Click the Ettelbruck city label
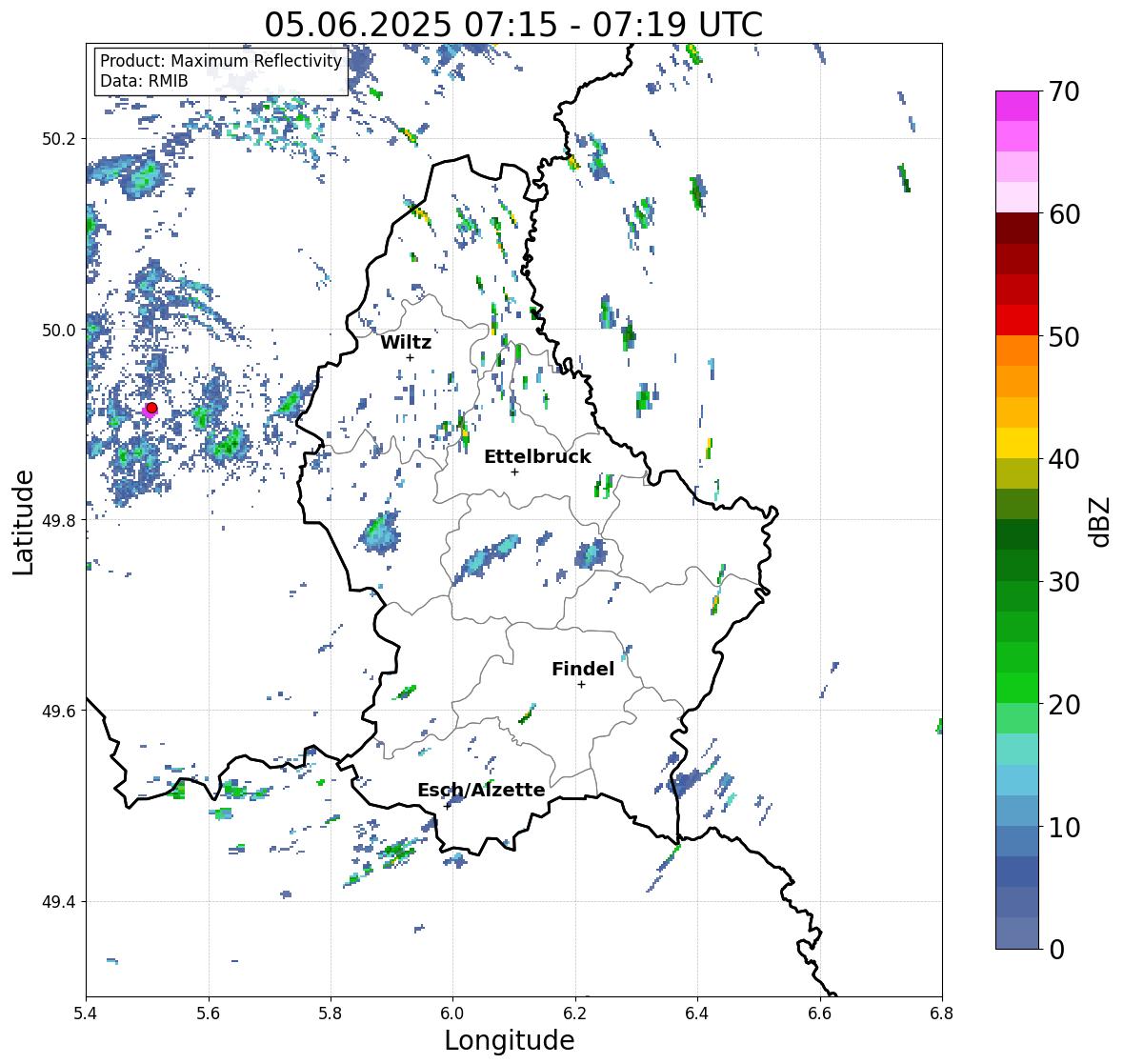This screenshot has height=1064, width=1123. pos(537,456)
